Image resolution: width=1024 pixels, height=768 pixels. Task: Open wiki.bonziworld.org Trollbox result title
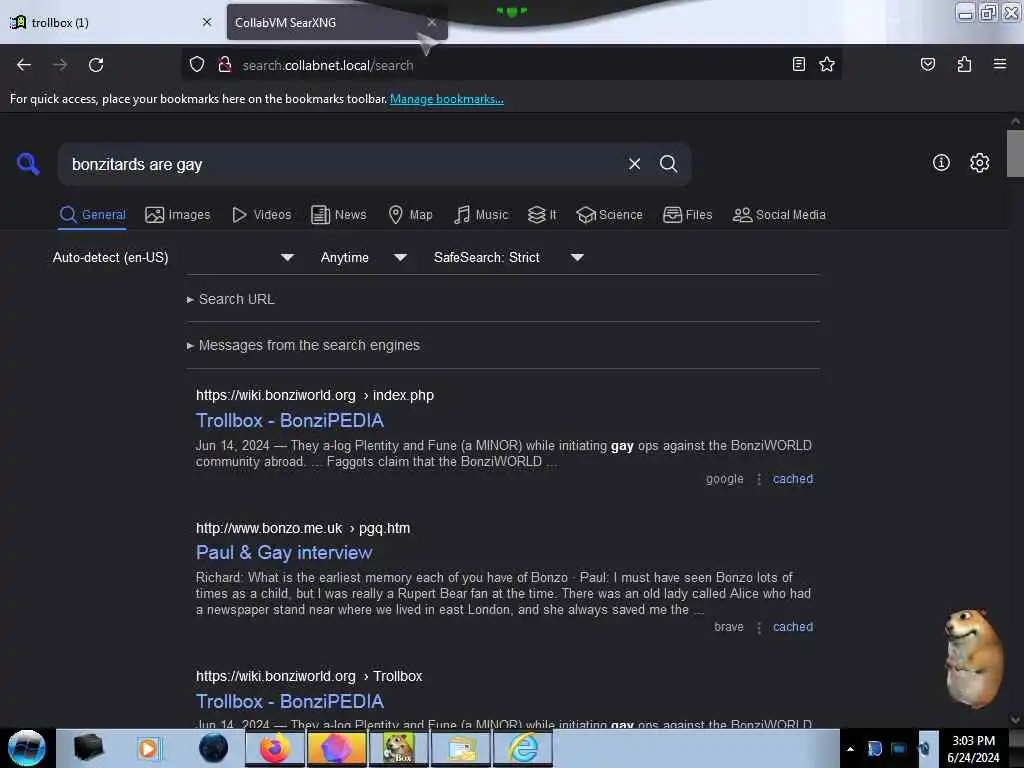click(290, 701)
